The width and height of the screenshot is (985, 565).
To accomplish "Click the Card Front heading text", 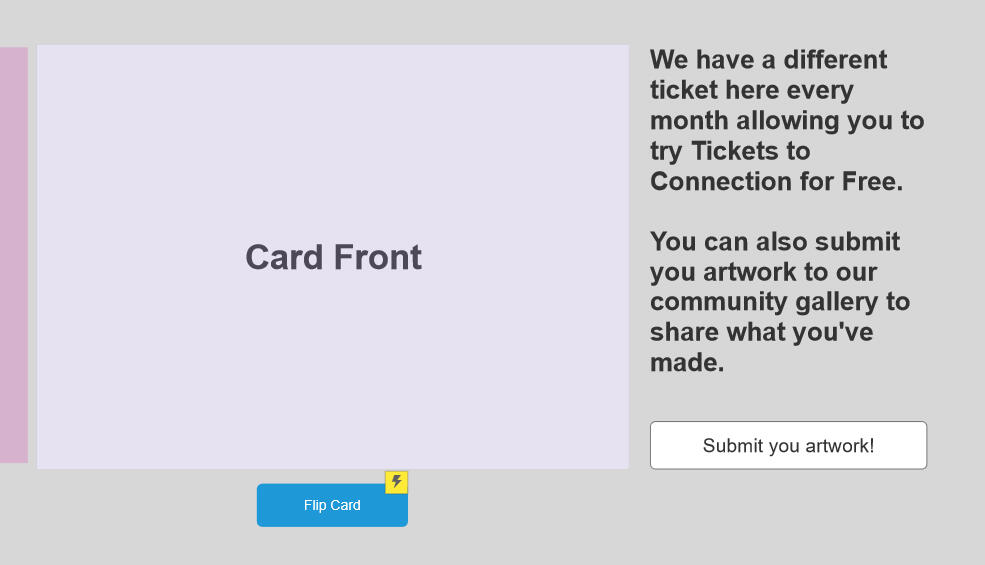I will [333, 257].
